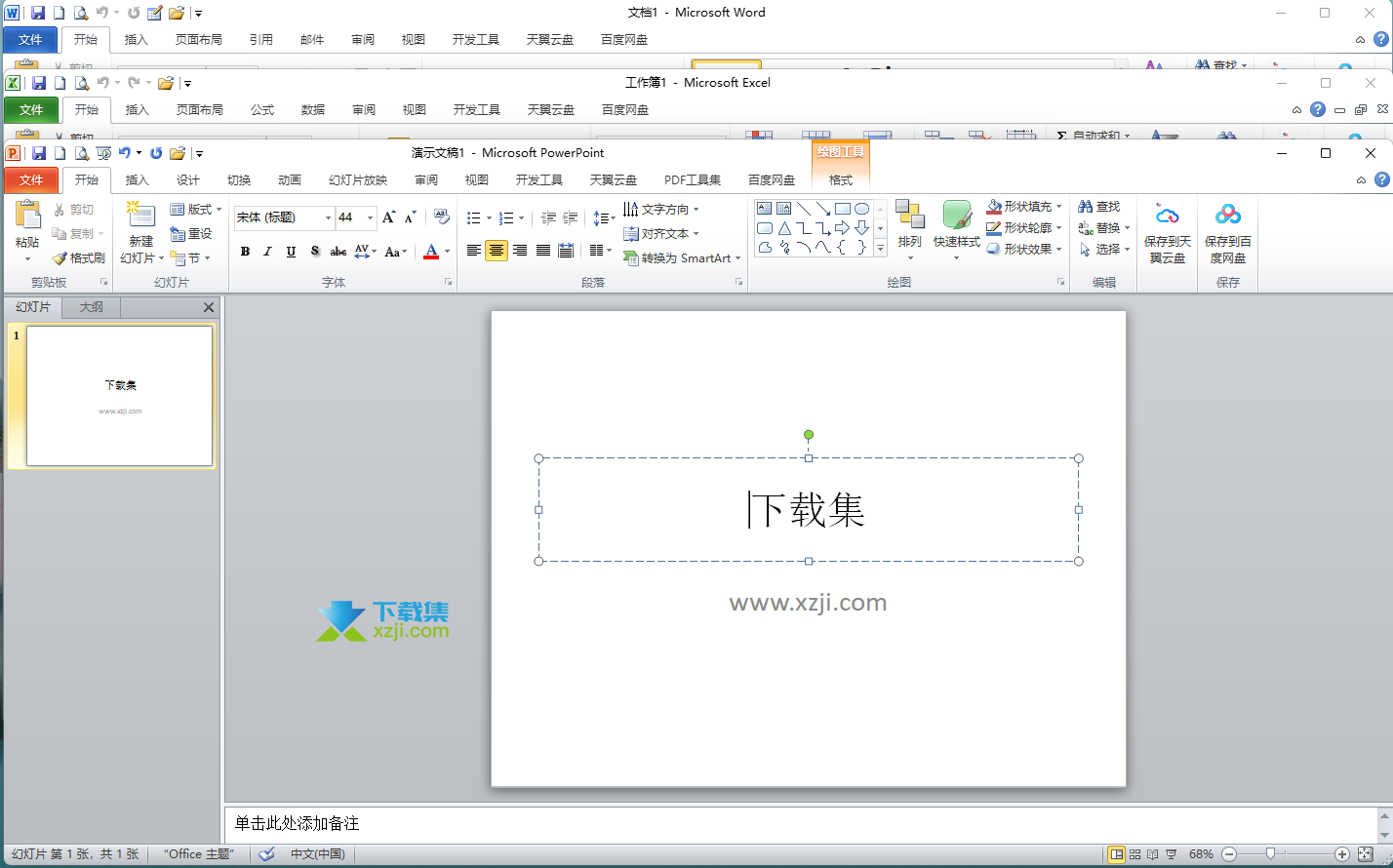Click Save icon in PowerPoint quick access toolbar
Screen dimensions: 1393x868
click(x=39, y=153)
